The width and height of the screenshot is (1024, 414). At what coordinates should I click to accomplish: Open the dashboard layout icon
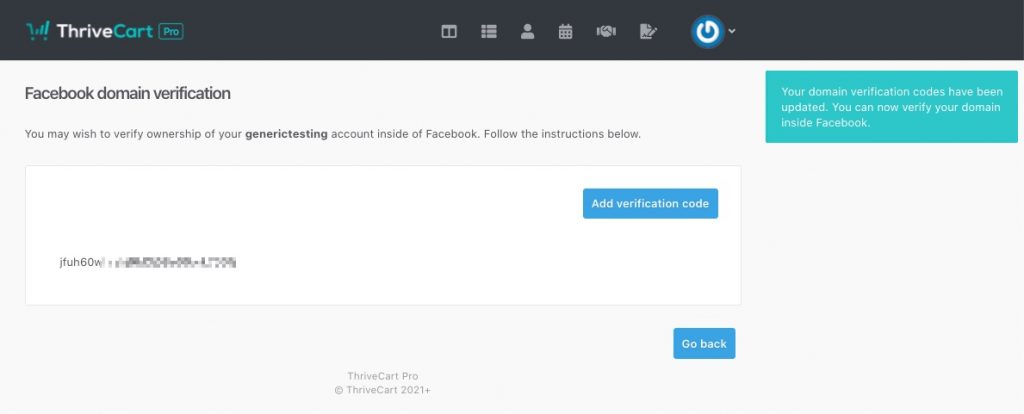(449, 31)
